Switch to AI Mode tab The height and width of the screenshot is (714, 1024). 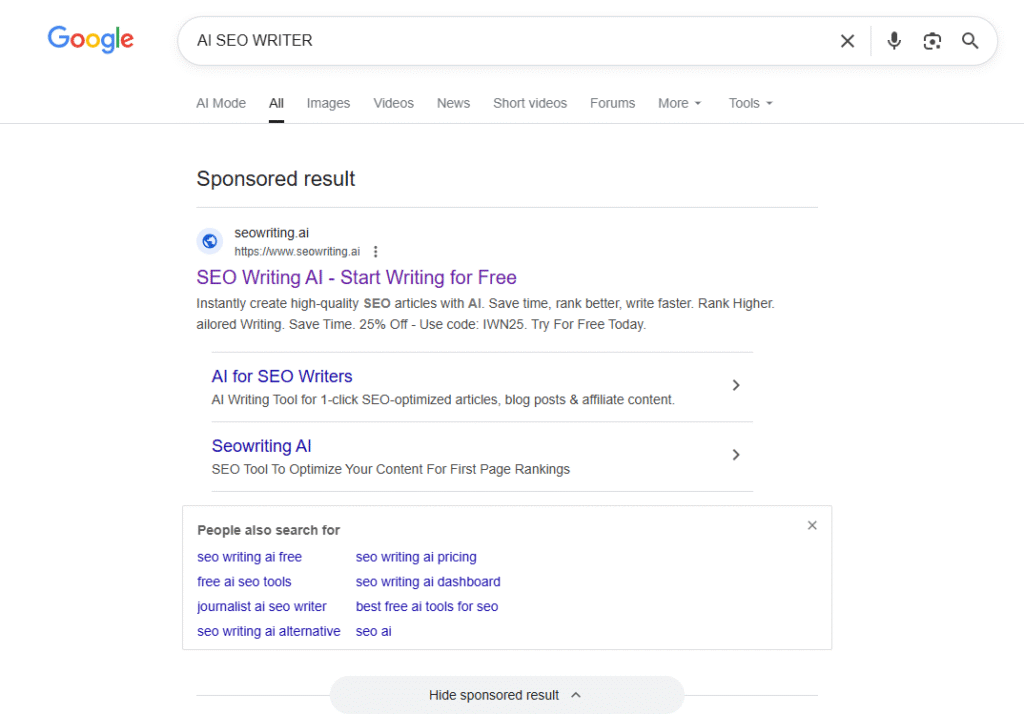coord(221,103)
